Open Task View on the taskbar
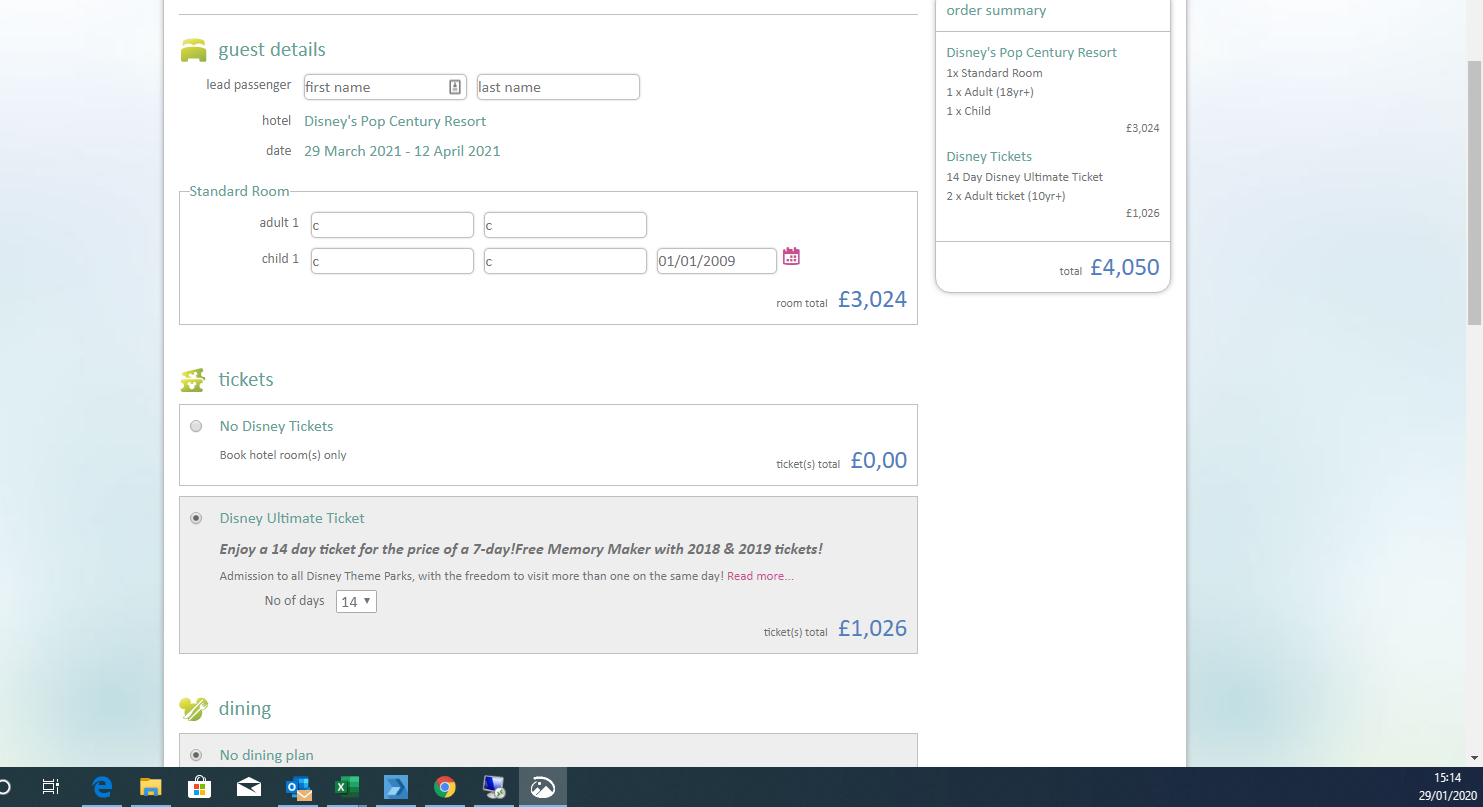1483x807 pixels. click(51, 787)
